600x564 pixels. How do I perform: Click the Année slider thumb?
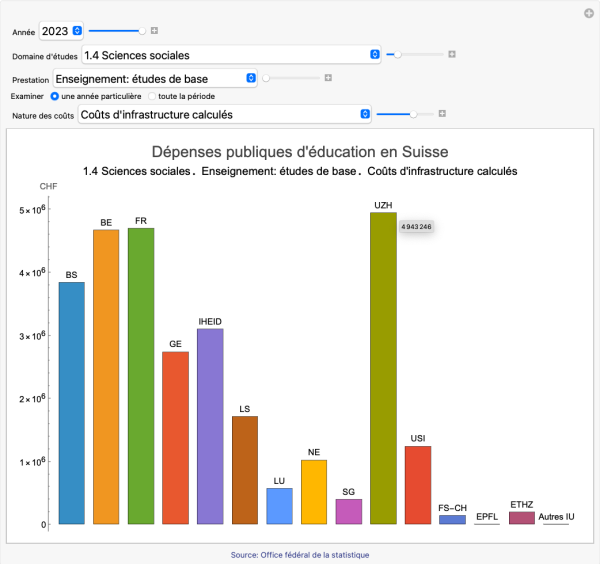142,32
